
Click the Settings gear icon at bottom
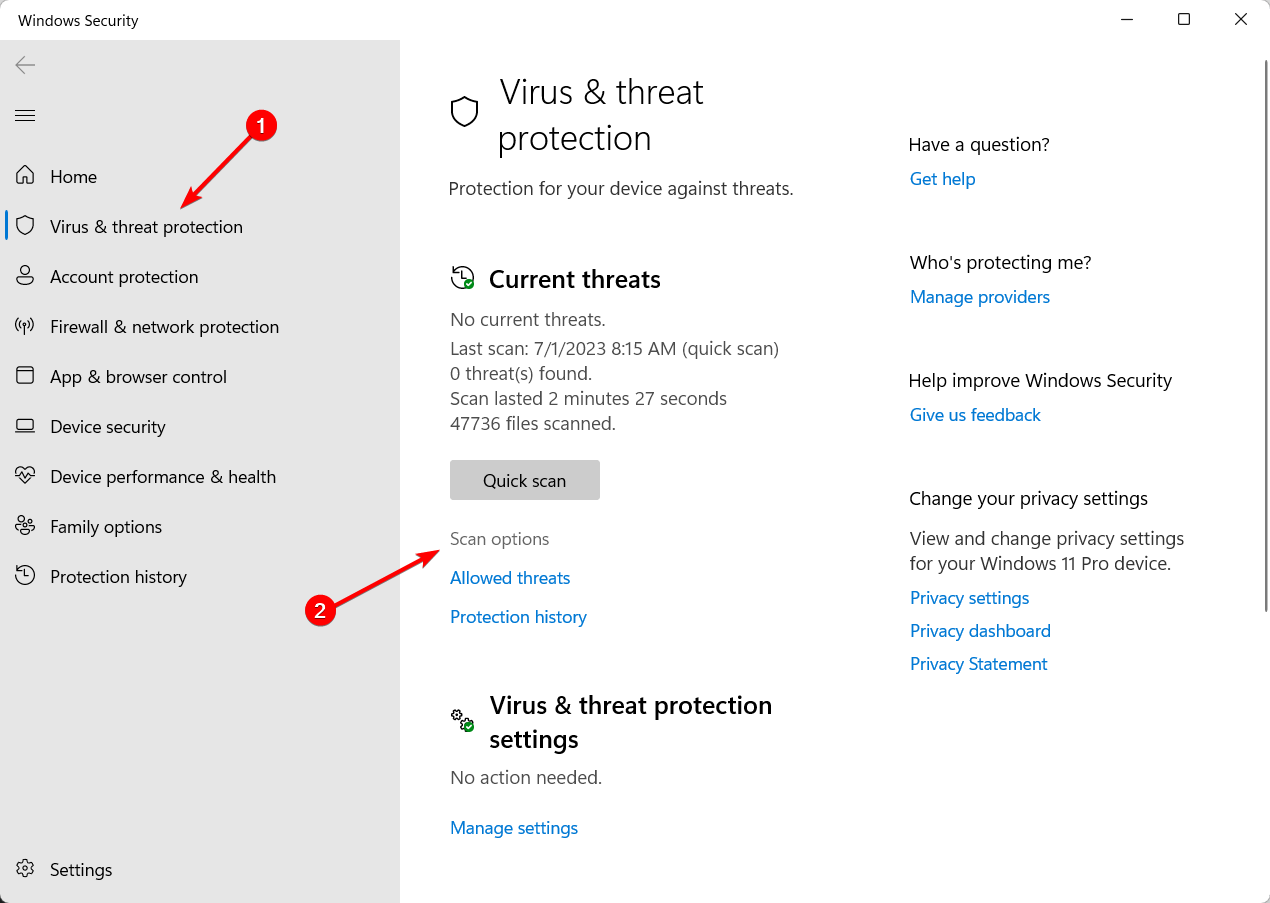(x=25, y=869)
